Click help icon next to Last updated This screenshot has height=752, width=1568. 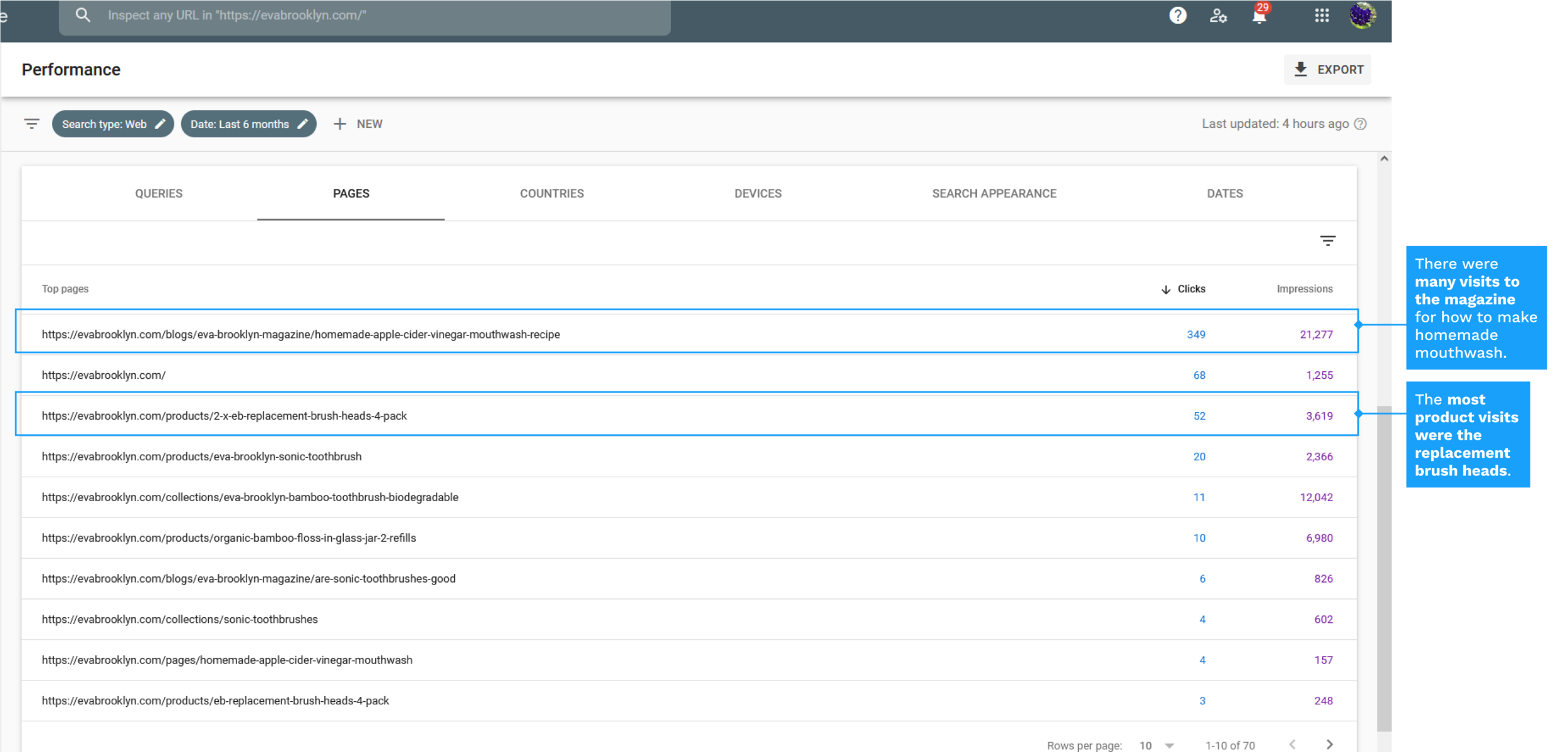tap(1360, 124)
